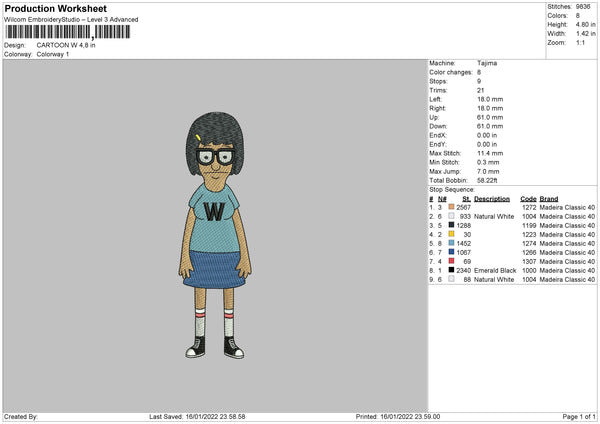The height and width of the screenshot is (424, 600).
Task: Click the Left value '18.0 mm'
Action: click(x=490, y=99)
